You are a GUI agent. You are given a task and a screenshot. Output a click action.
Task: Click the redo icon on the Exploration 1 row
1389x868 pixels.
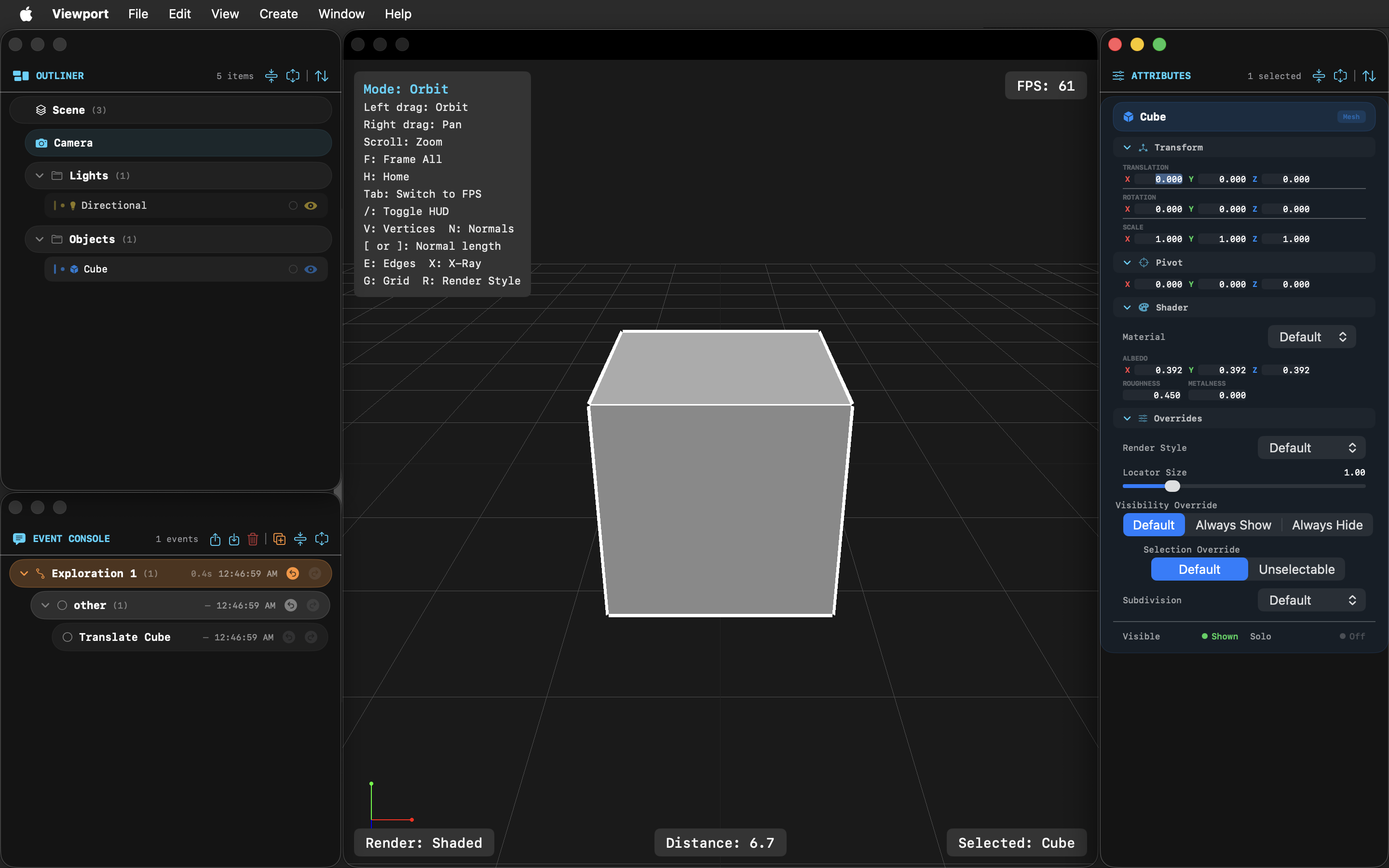pos(314,573)
